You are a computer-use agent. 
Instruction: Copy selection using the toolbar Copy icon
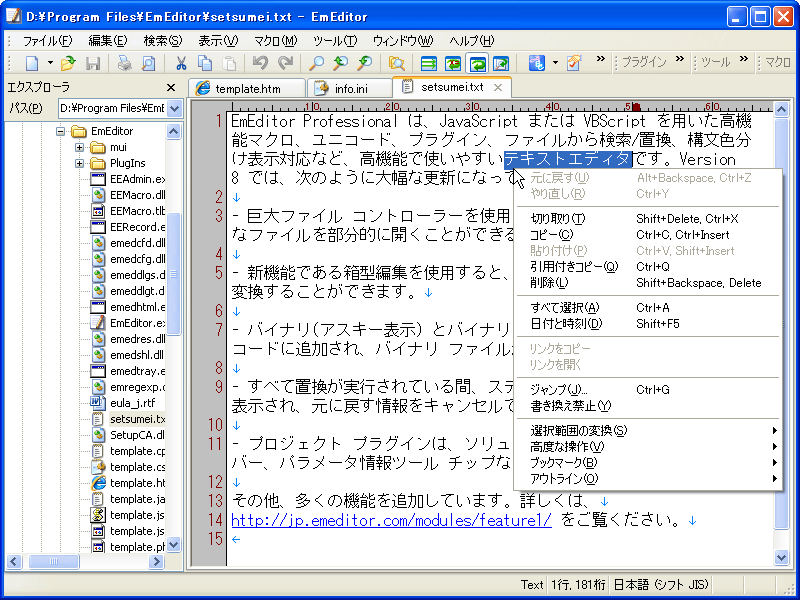[x=205, y=63]
